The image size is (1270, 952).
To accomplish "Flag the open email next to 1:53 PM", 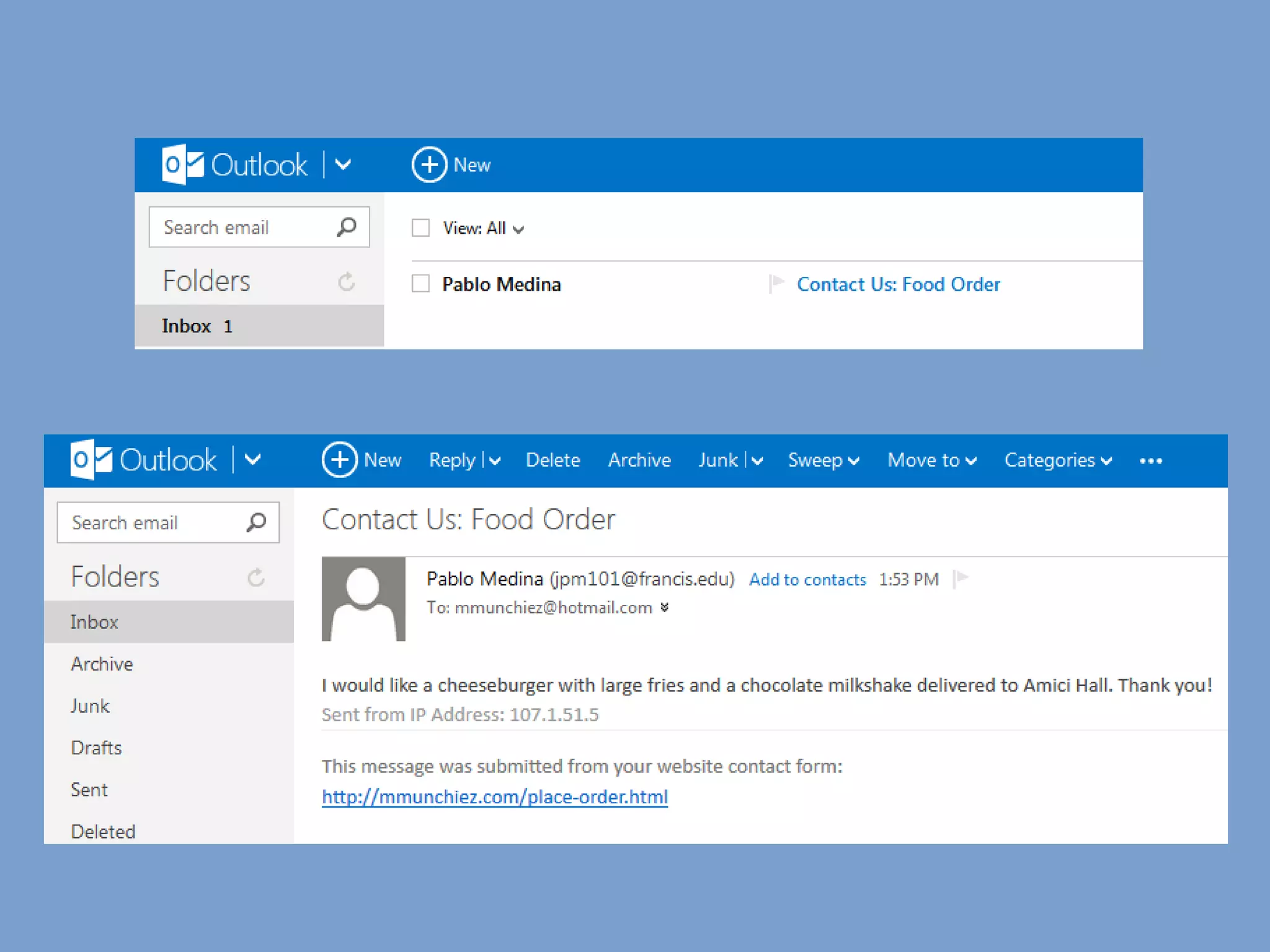I will click(x=961, y=579).
